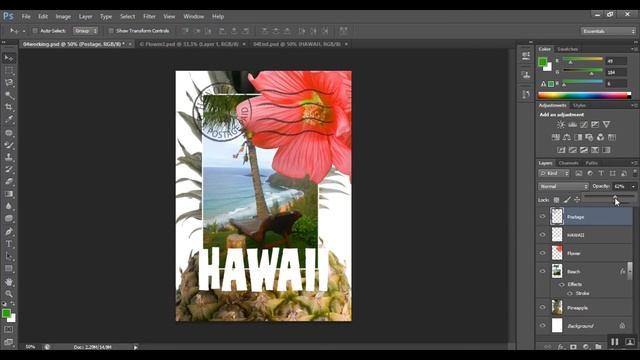The image size is (640, 360).
Task: Add a Vibrance adjustment
Action: 607,124
